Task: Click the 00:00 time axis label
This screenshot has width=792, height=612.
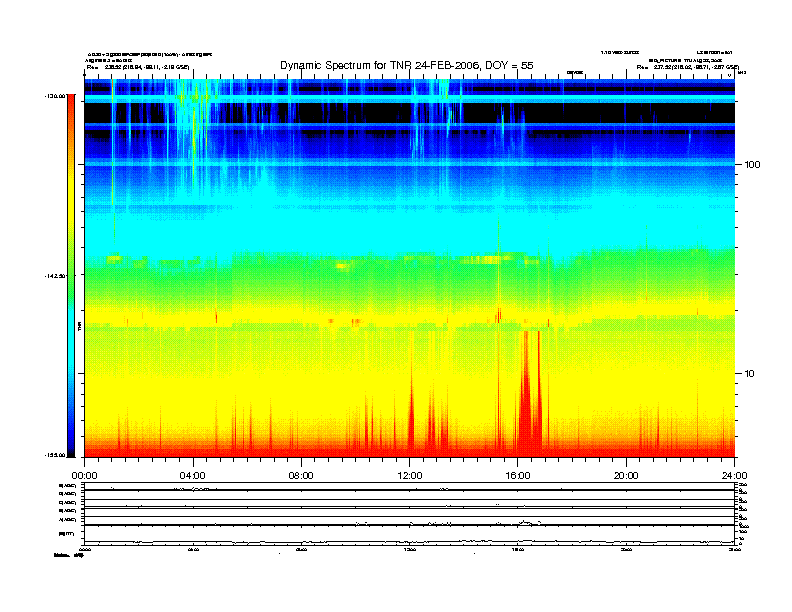Action: pos(84,476)
